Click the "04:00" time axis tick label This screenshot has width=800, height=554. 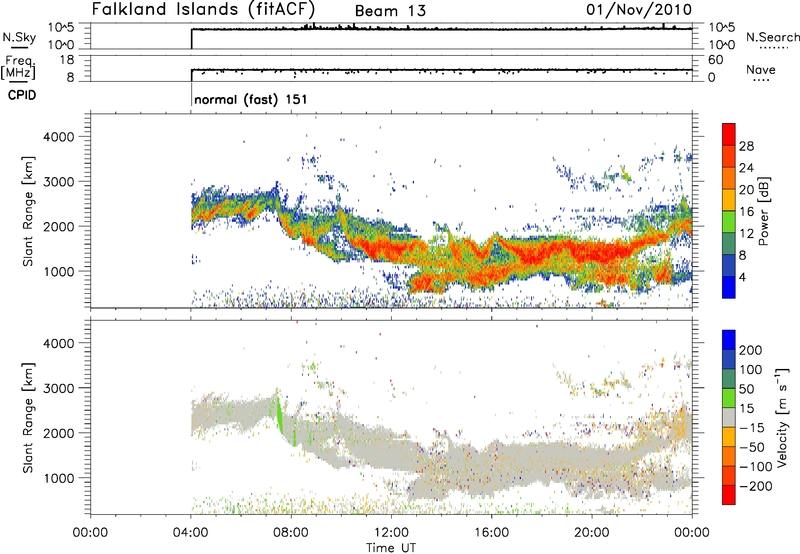[x=190, y=533]
